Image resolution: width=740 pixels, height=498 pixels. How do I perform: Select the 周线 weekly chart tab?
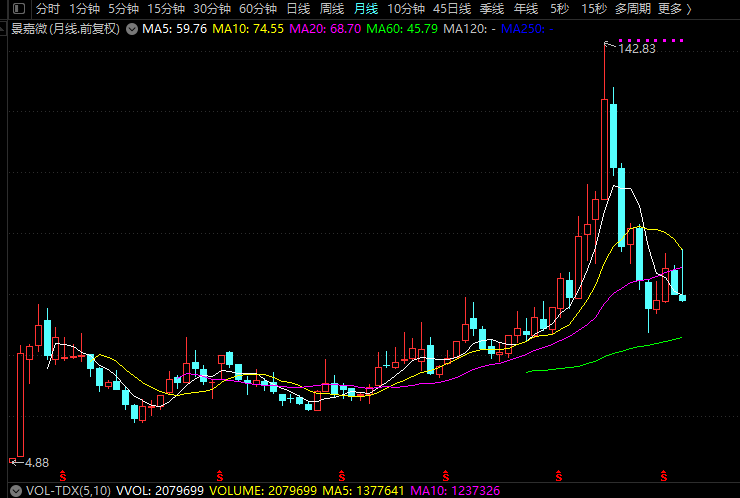click(332, 9)
